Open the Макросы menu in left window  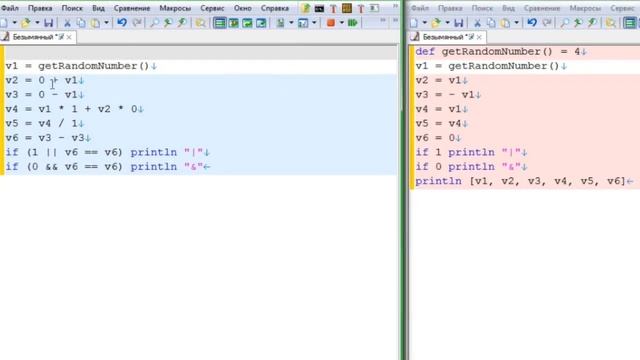(x=175, y=8)
